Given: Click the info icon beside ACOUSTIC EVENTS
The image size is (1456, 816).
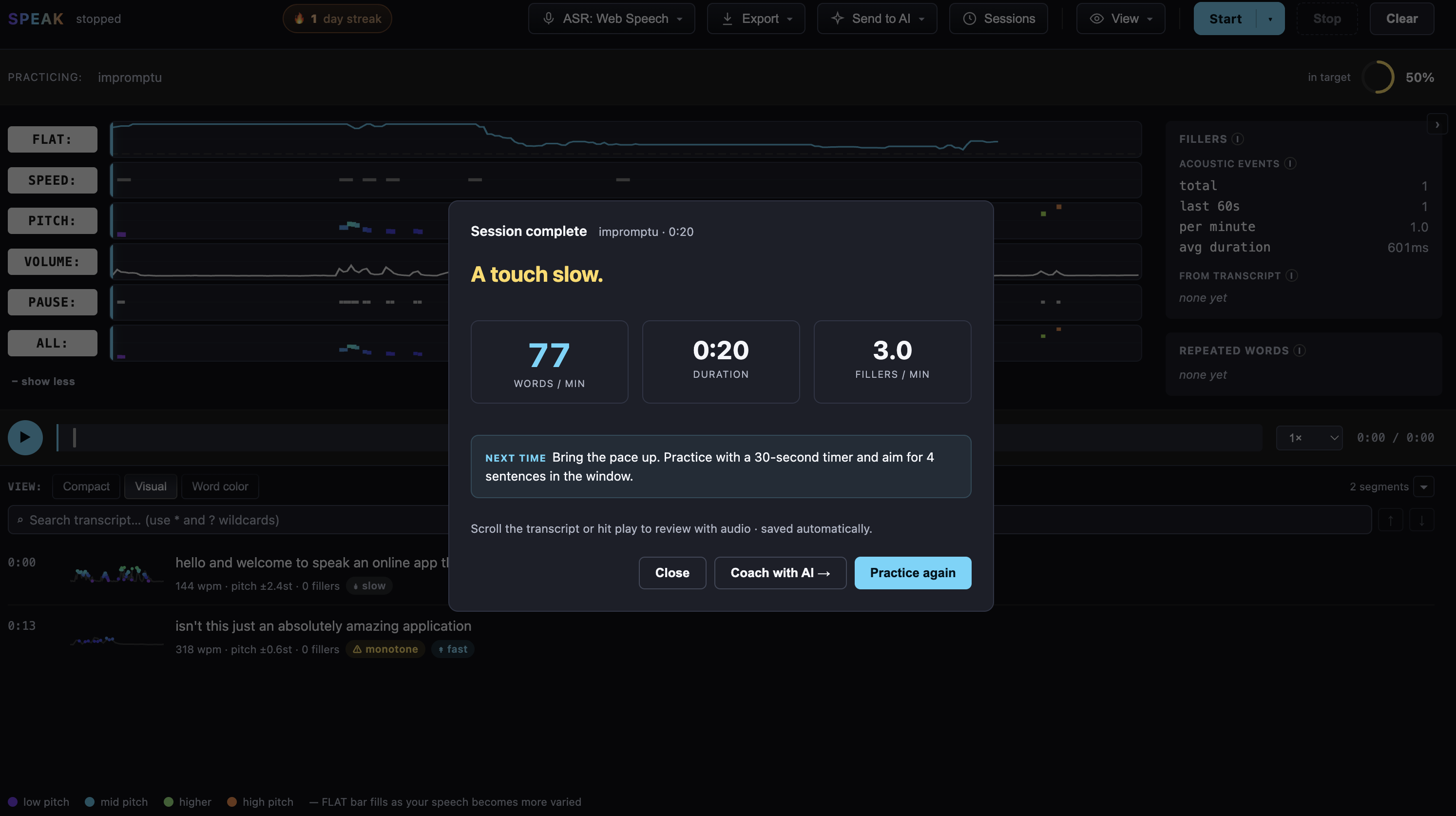Looking at the screenshot, I should [1290, 163].
